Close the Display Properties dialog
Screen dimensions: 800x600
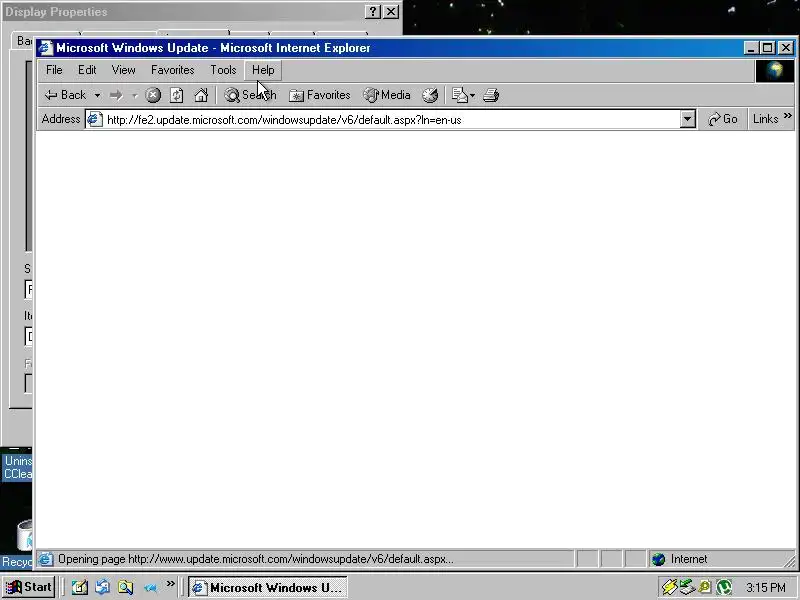391,12
